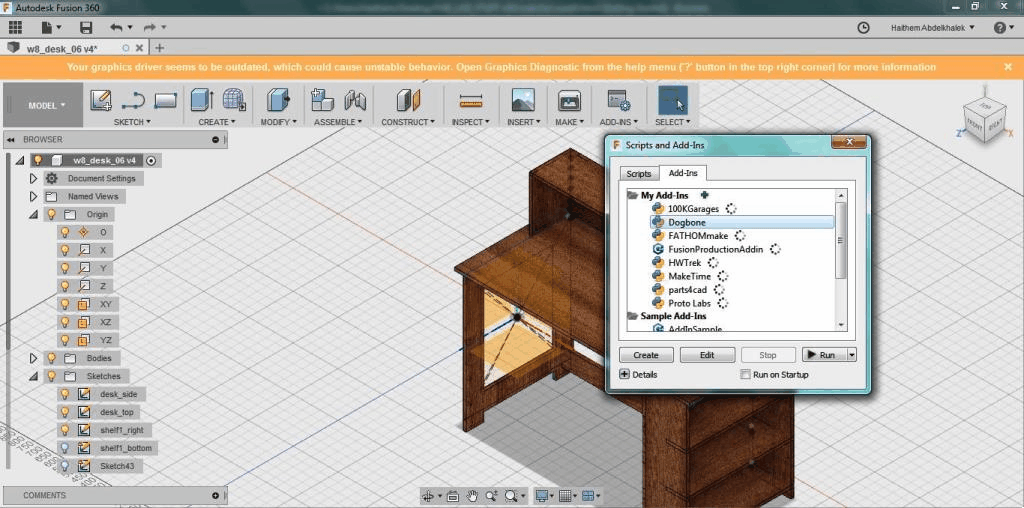The image size is (1024, 508).
Task: Open Haithem Abdelkhalek user menu
Action: click(933, 27)
